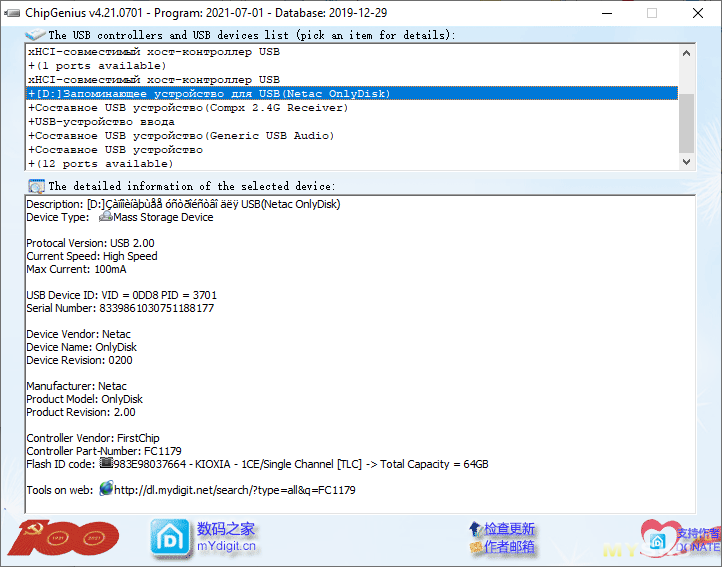The width and height of the screenshot is (722, 567).
Task: Click the author email envelope icon
Action: (x=475, y=547)
